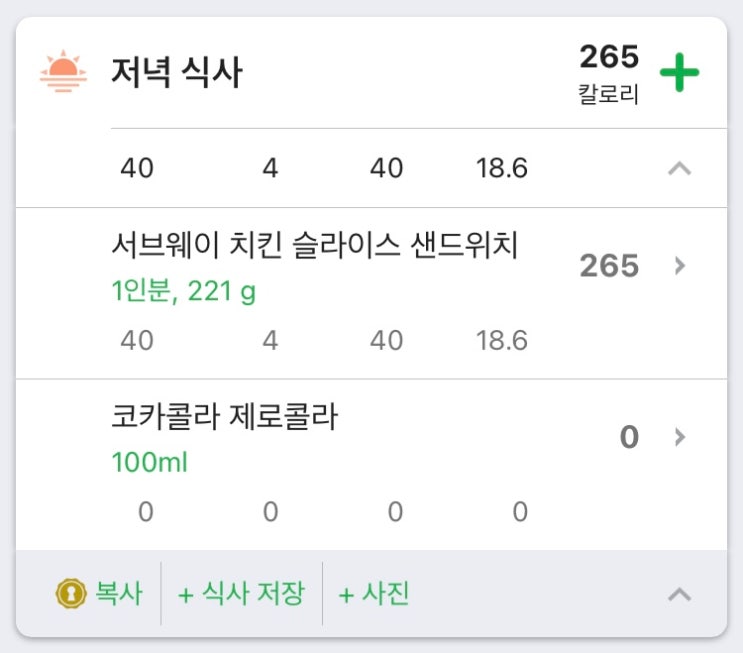
Task: Tap the 1인분, 221 g serving size text
Action: tap(185, 293)
